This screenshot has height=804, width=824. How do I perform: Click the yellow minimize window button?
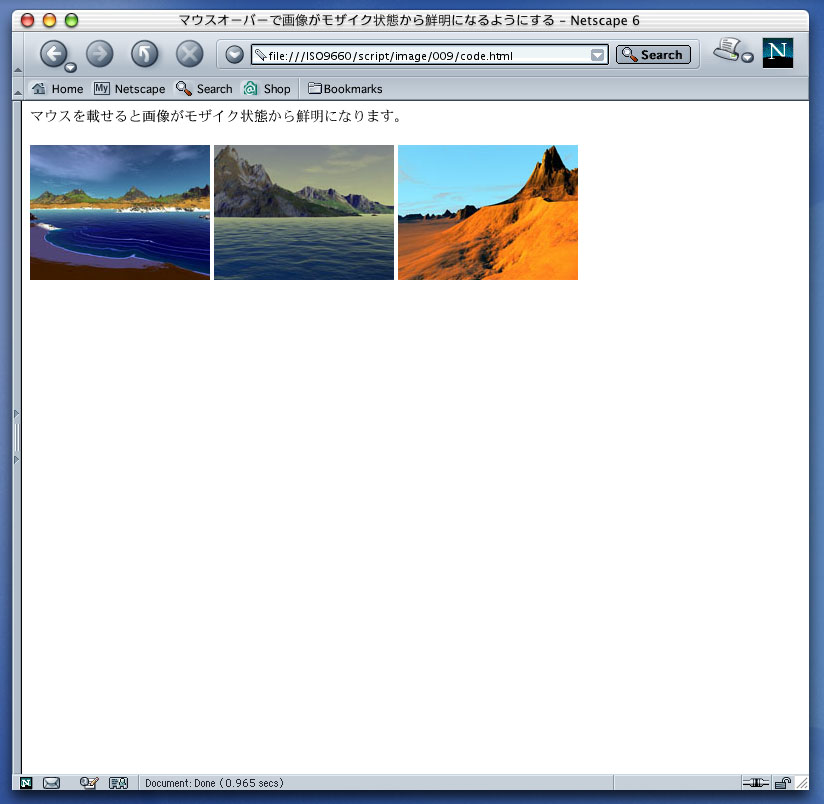(x=49, y=20)
